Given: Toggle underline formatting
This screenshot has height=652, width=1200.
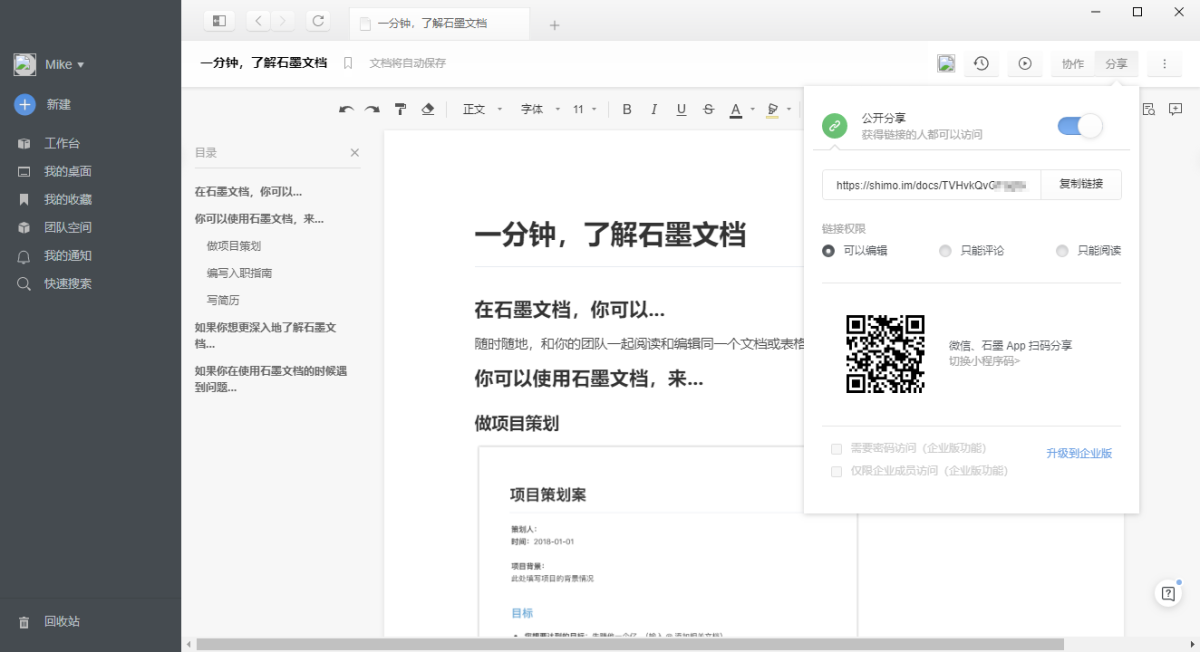Looking at the screenshot, I should pos(681,109).
